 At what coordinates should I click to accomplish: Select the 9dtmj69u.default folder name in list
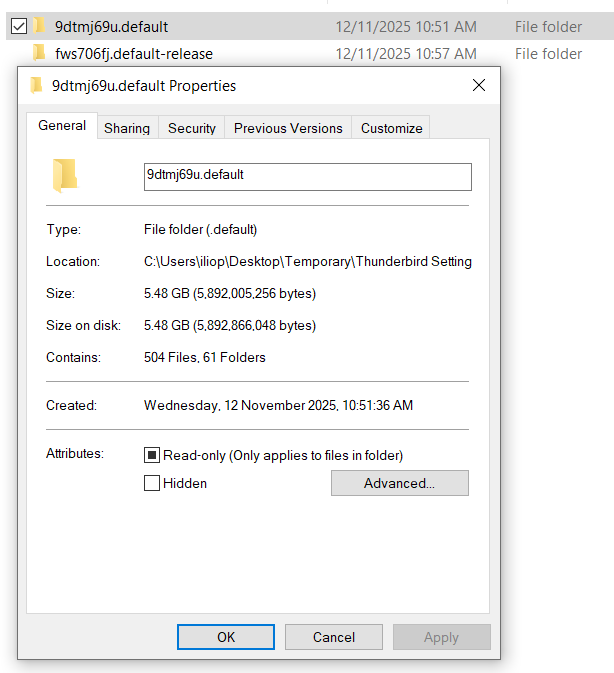[112, 27]
